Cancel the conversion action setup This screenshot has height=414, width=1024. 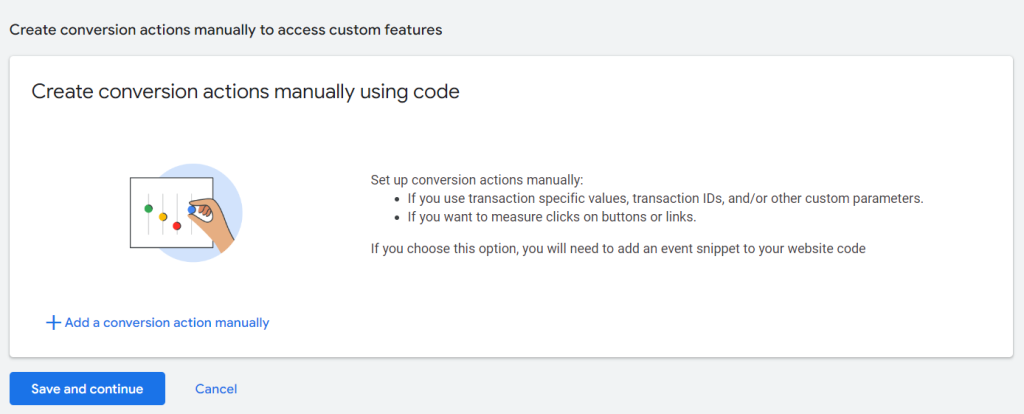pyautogui.click(x=216, y=389)
